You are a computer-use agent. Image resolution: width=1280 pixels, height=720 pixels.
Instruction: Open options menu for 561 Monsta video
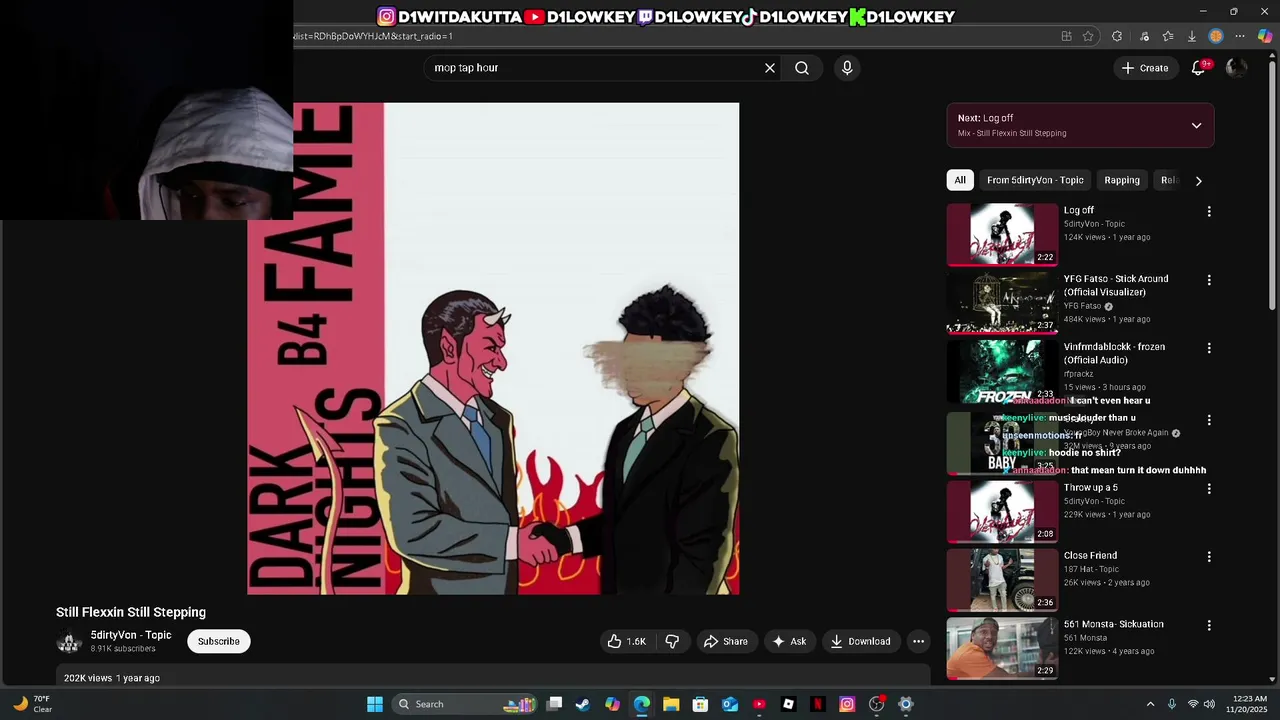(x=1209, y=626)
